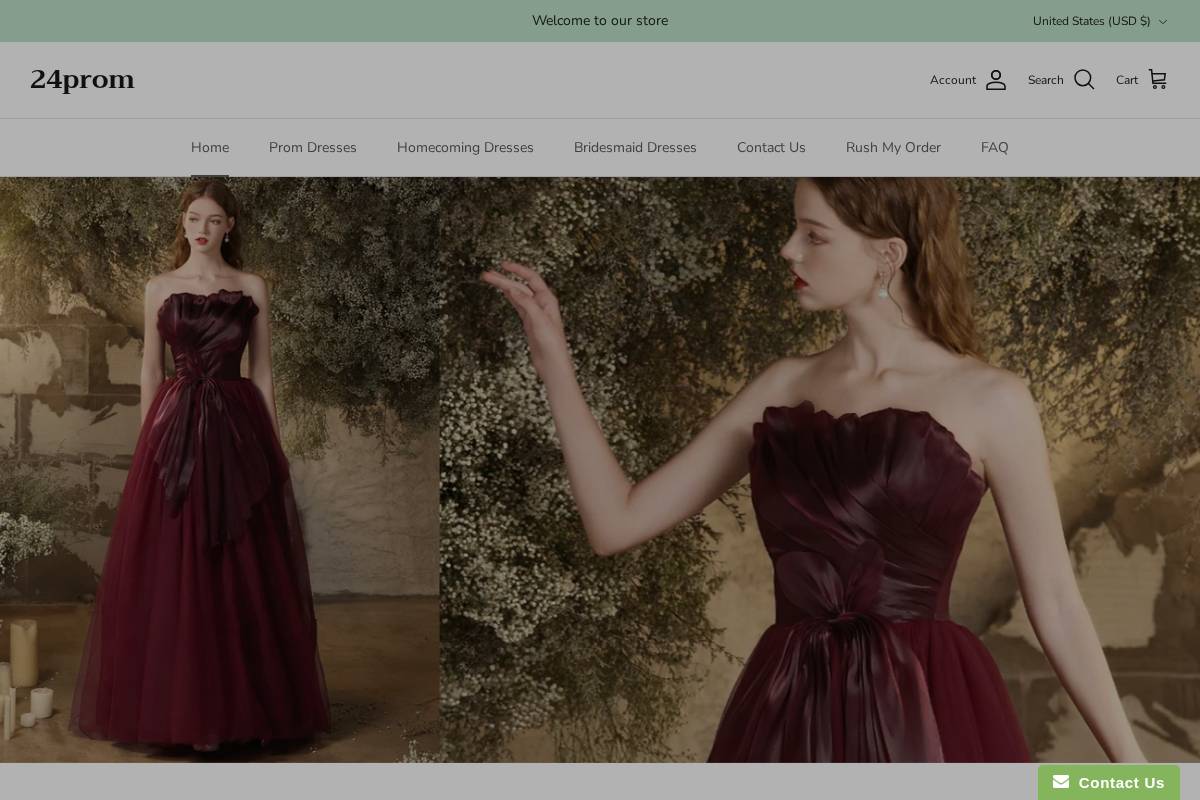This screenshot has width=1200, height=800.
Task: Click the shopping cart icon
Action: pyautogui.click(x=1157, y=79)
